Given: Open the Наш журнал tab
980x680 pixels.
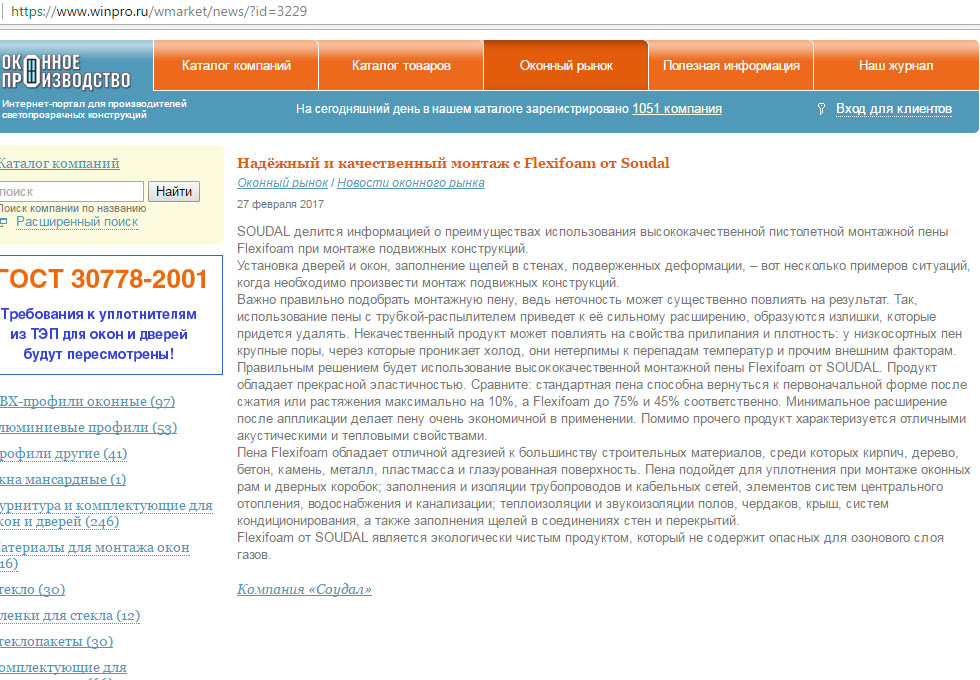Looking at the screenshot, I should click(896, 66).
